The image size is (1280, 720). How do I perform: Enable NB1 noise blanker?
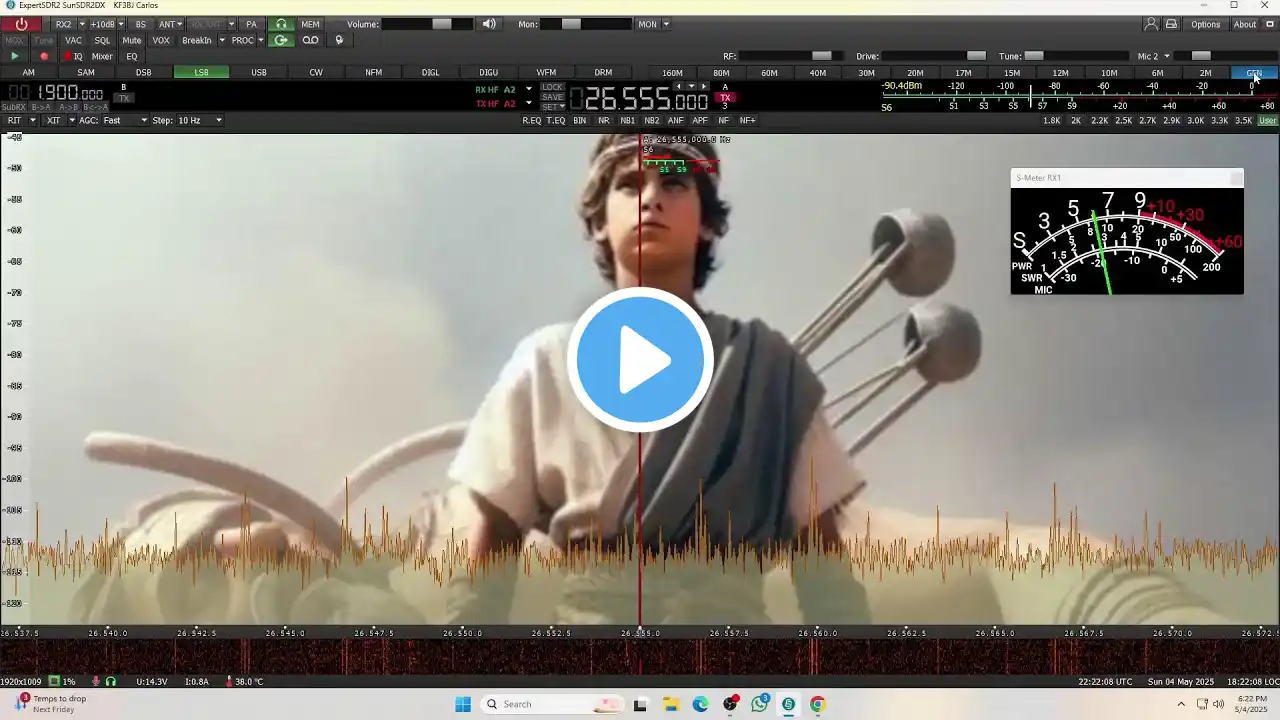tap(627, 120)
